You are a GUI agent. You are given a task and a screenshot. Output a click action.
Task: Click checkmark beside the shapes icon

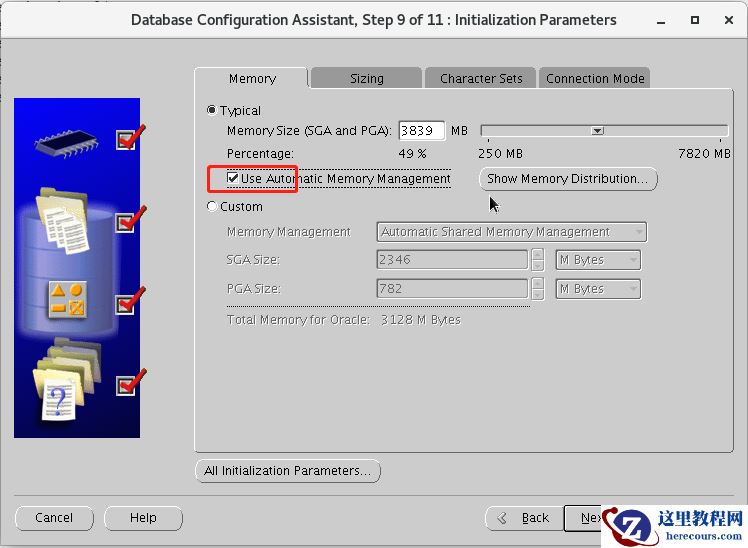click(x=130, y=301)
